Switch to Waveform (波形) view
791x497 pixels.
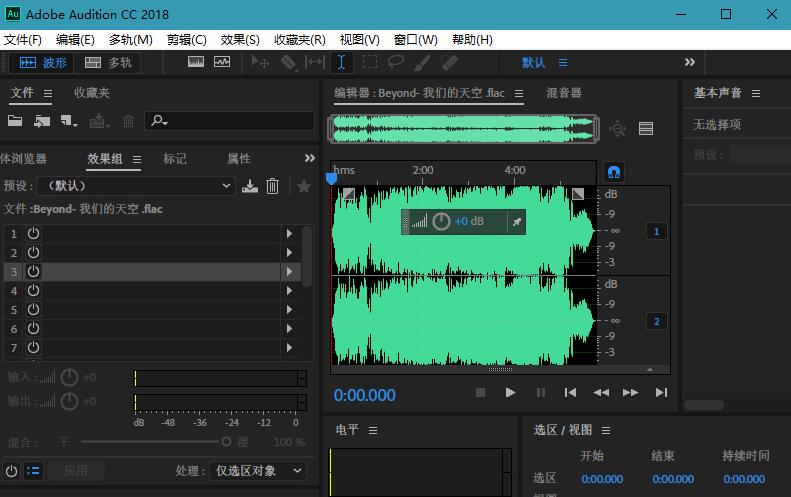click(43, 63)
